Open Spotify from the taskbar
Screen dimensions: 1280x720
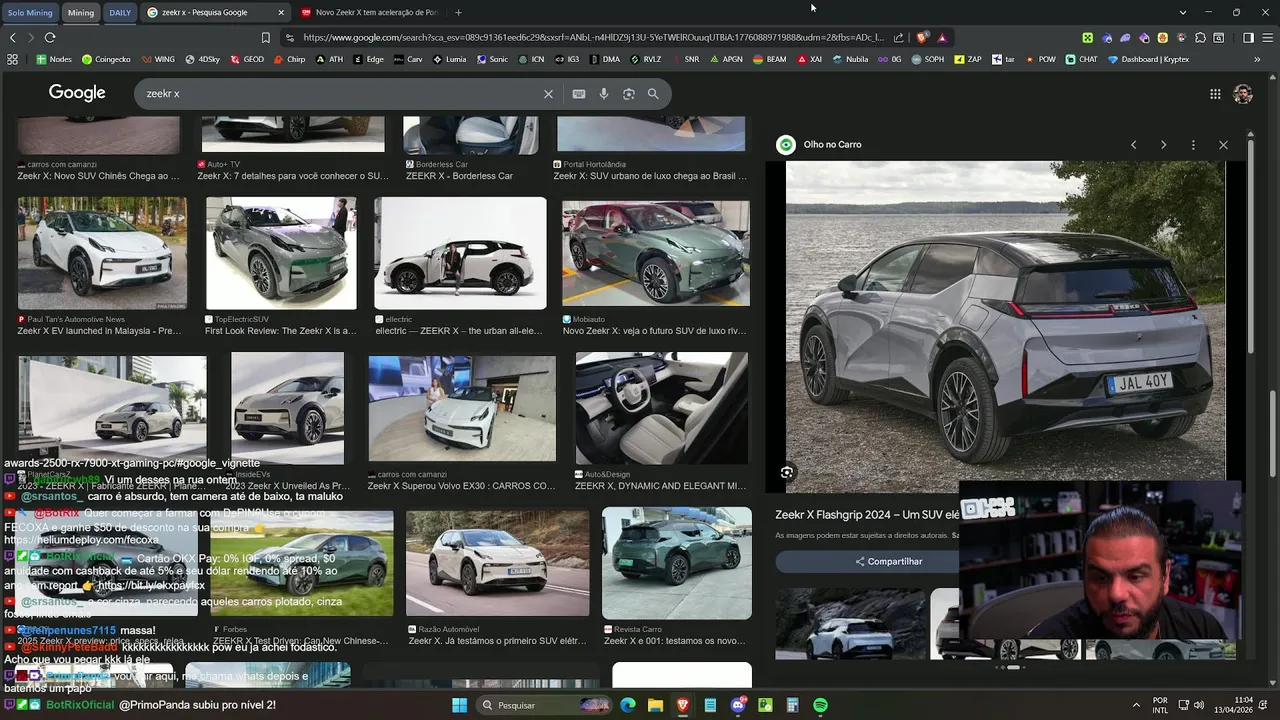(820, 705)
